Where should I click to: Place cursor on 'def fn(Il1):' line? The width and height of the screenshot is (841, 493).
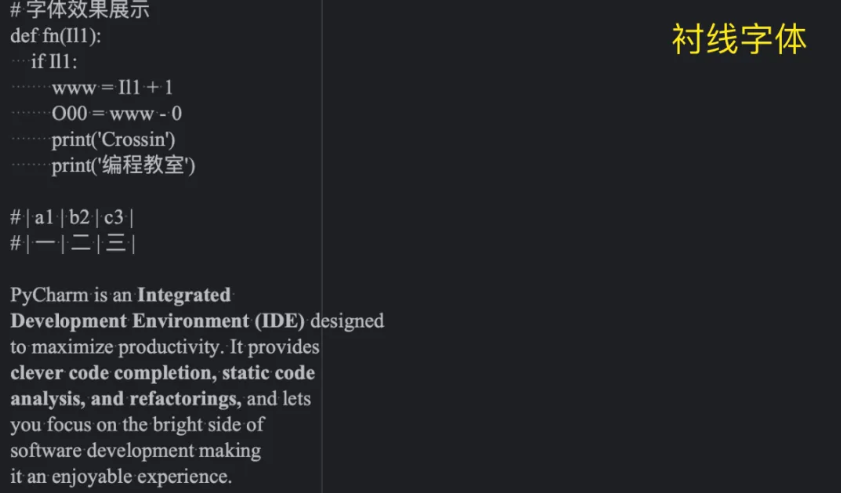[x=56, y=36]
